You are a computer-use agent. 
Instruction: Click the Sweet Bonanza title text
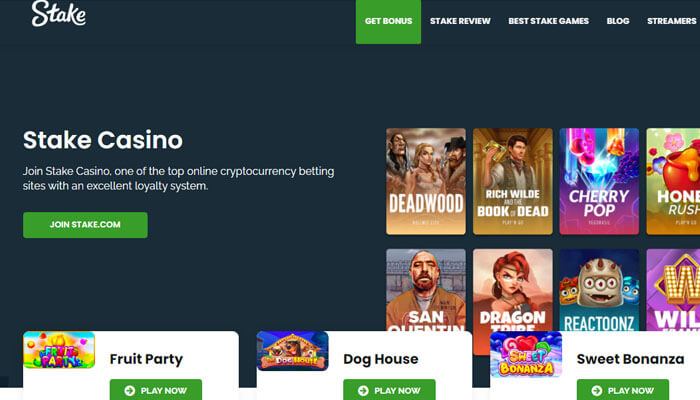(x=630, y=359)
